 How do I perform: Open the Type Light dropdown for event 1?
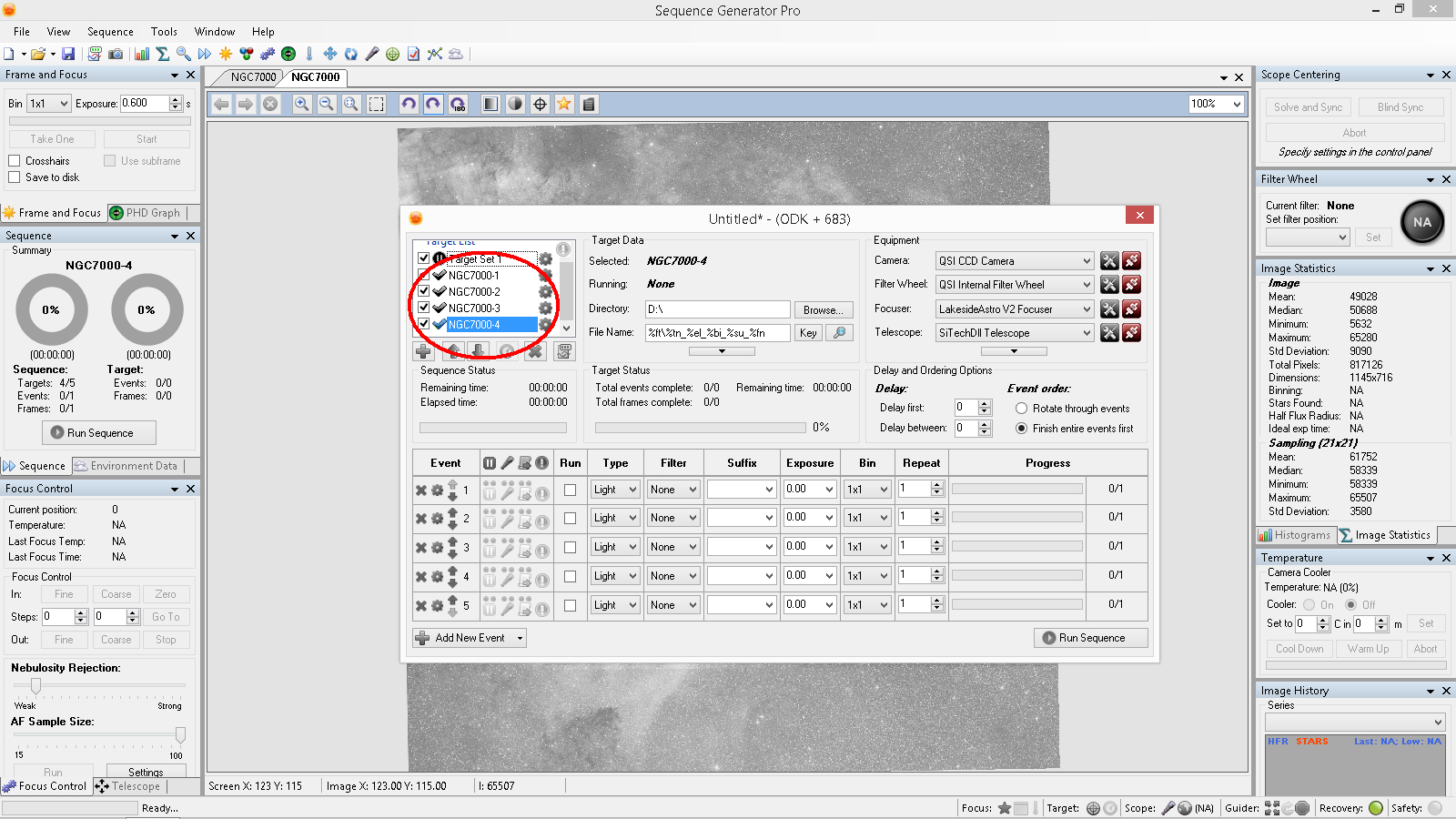615,490
